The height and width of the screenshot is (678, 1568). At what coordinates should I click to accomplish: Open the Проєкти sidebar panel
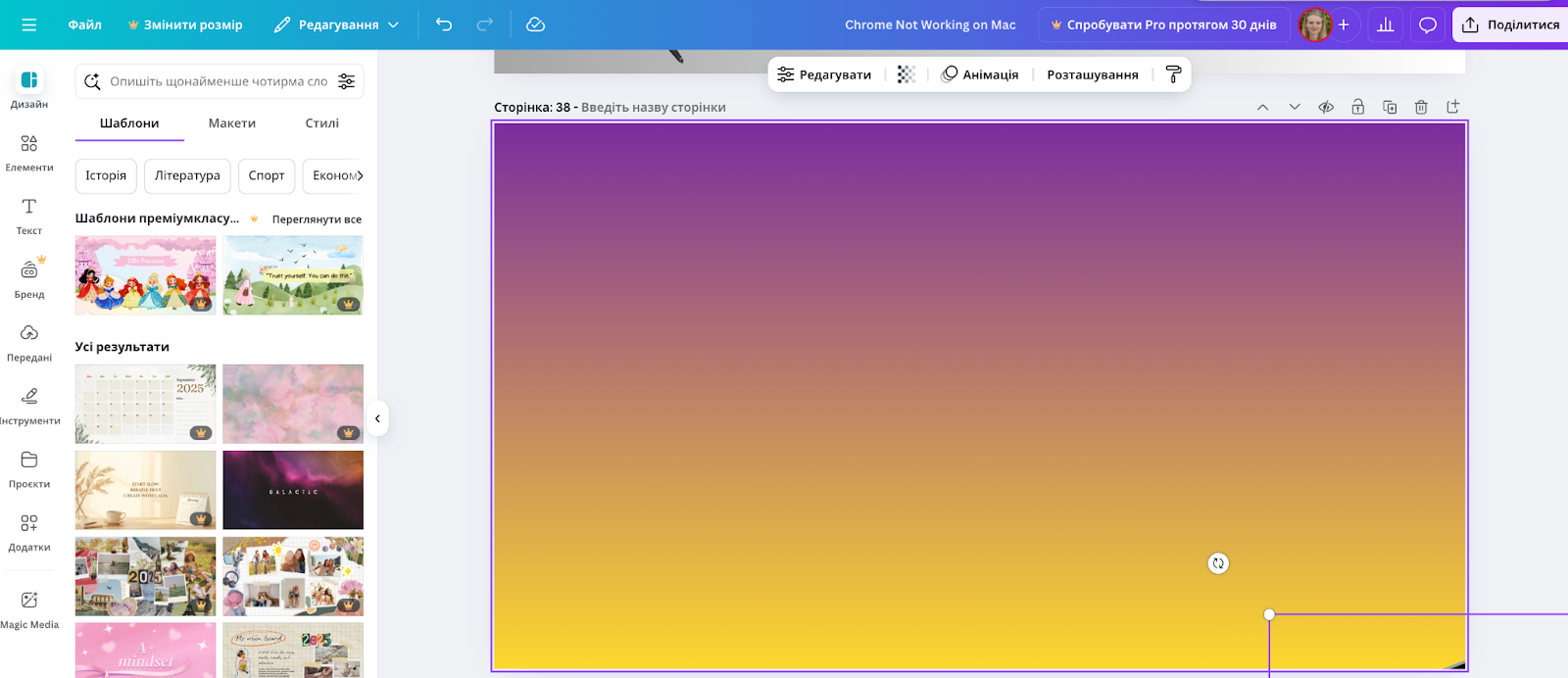coord(29,468)
